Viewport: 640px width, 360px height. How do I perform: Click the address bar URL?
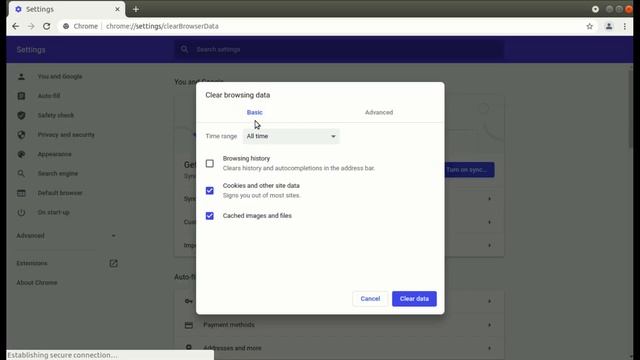point(162,26)
